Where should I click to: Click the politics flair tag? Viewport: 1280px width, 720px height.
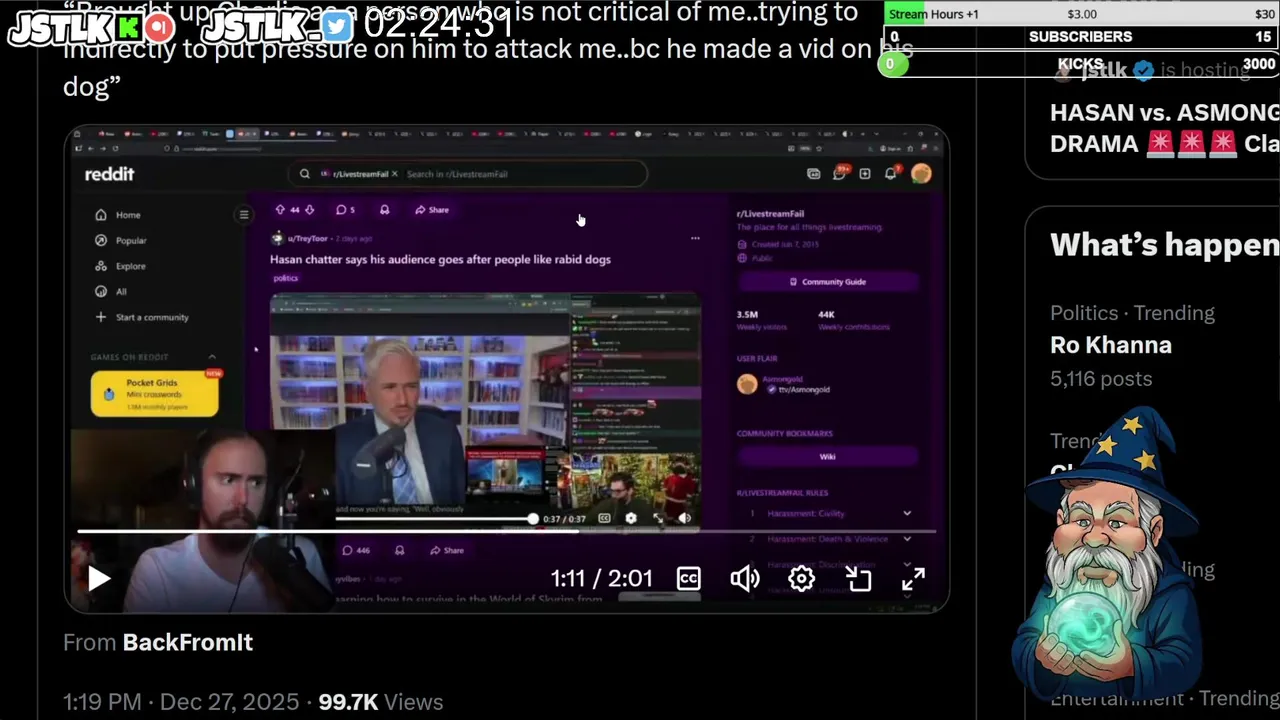coord(286,278)
